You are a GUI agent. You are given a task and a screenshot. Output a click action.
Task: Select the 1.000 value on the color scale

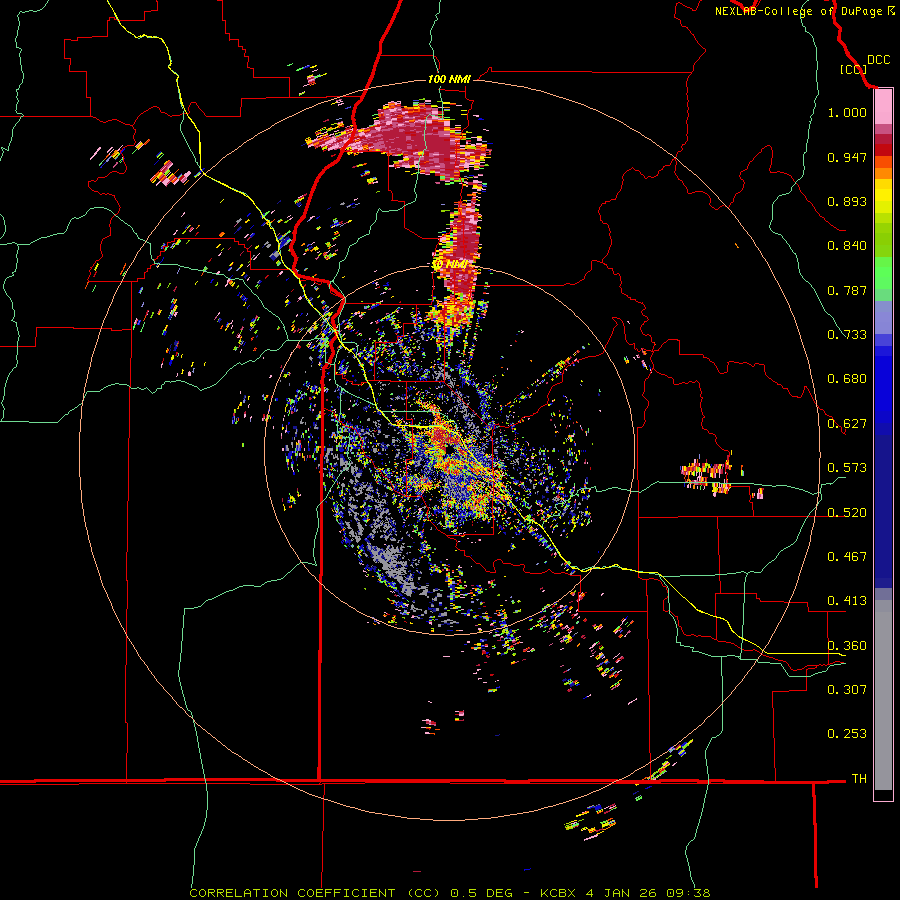[847, 112]
